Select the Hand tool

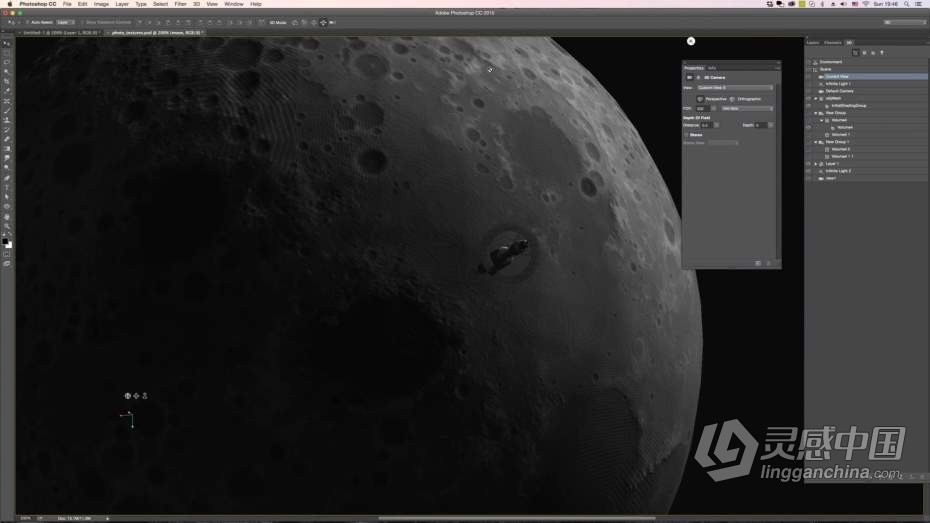7,216
